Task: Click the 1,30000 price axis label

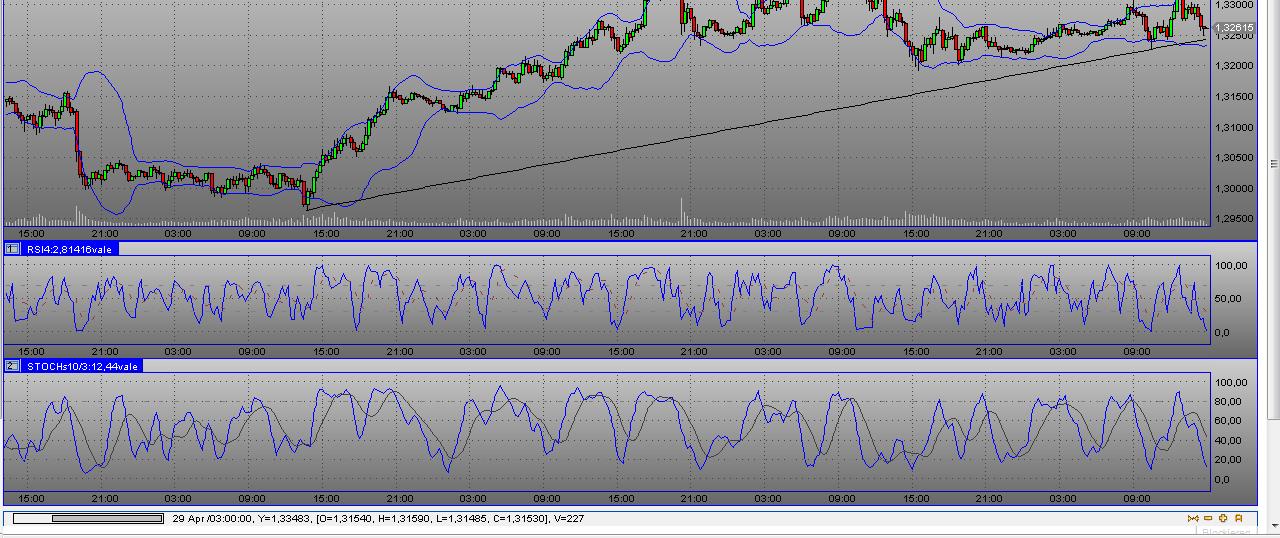Action: pyautogui.click(x=1233, y=188)
